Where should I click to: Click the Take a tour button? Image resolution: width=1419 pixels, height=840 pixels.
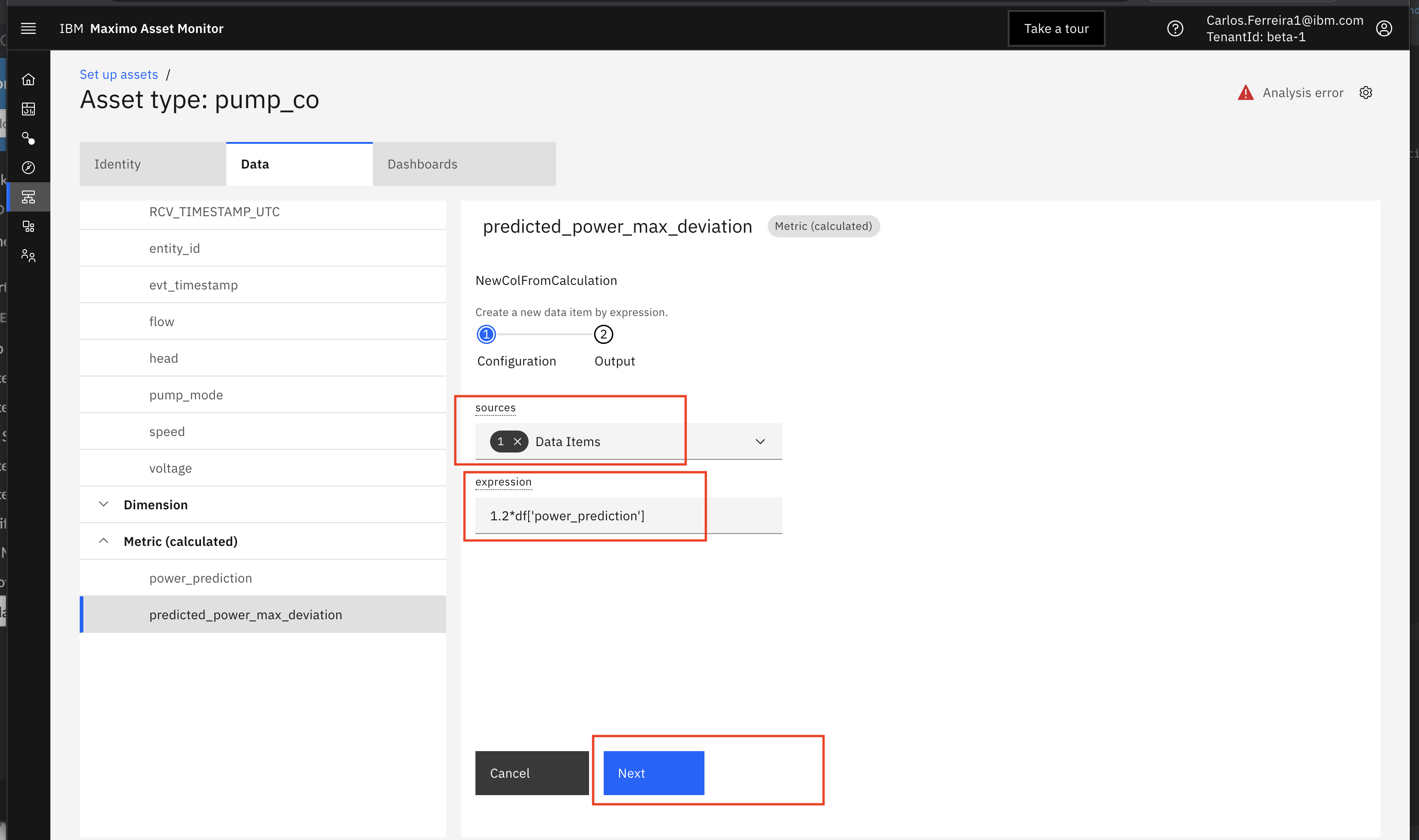tap(1056, 28)
